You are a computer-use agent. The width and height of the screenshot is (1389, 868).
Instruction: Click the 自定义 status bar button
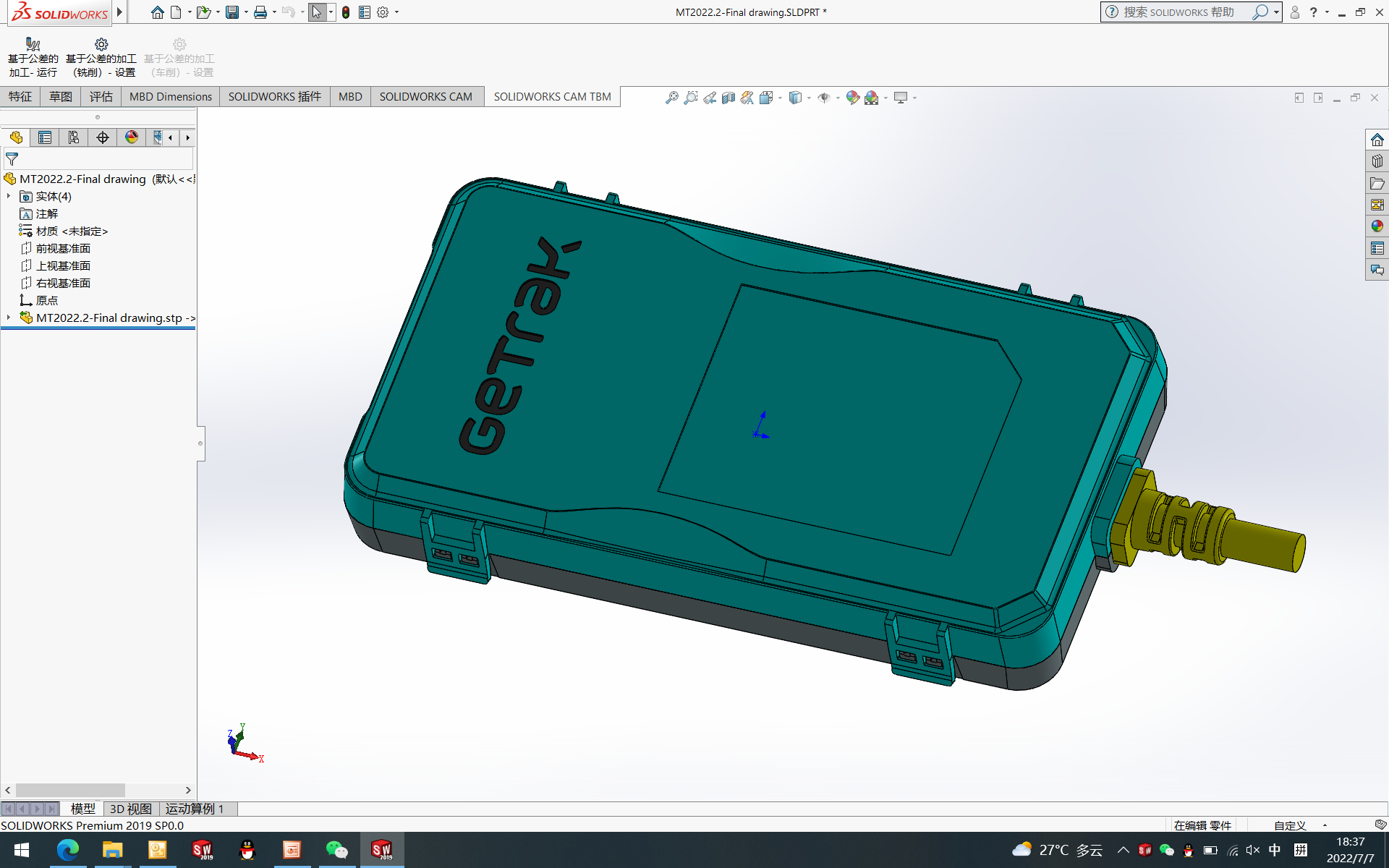[x=1290, y=825]
